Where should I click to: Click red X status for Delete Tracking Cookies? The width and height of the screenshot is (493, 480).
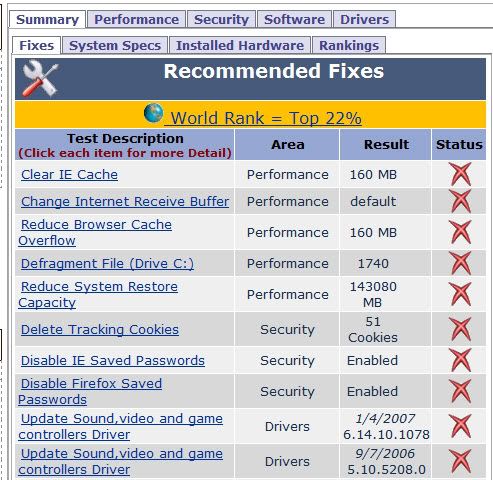[x=460, y=329]
